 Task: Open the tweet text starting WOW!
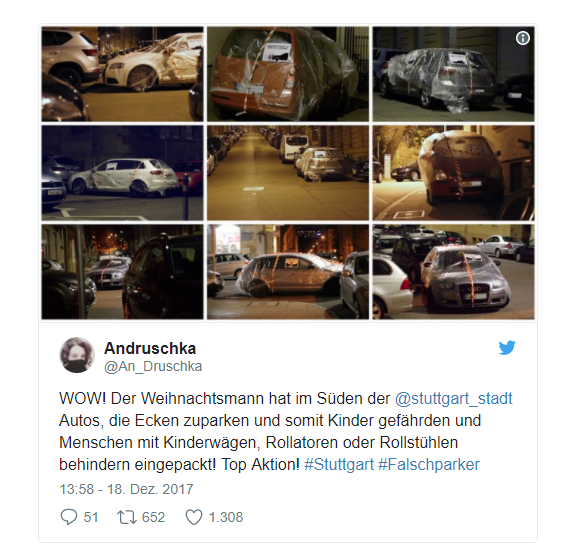click(x=286, y=431)
